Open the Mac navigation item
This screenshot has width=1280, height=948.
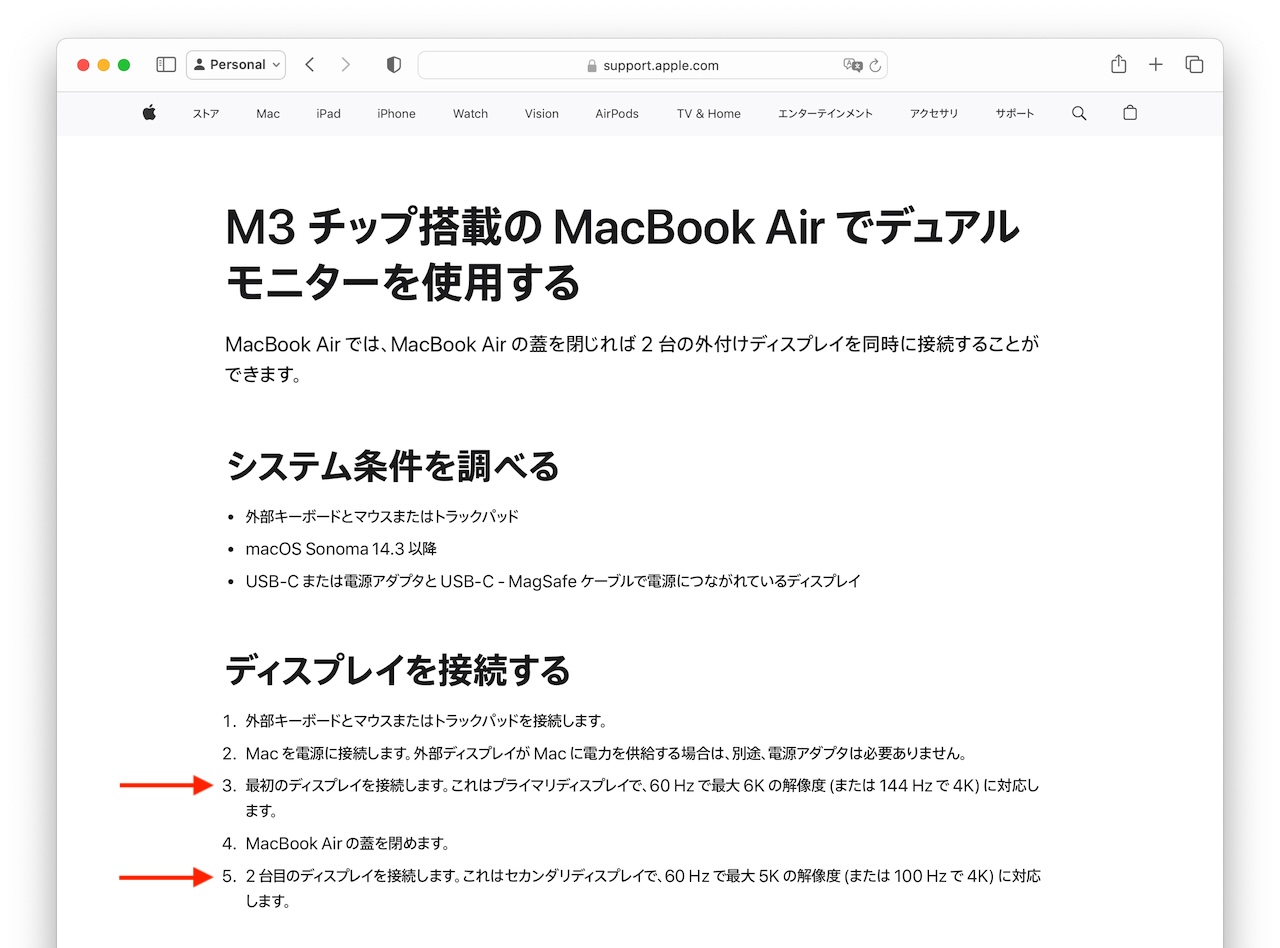tap(268, 114)
